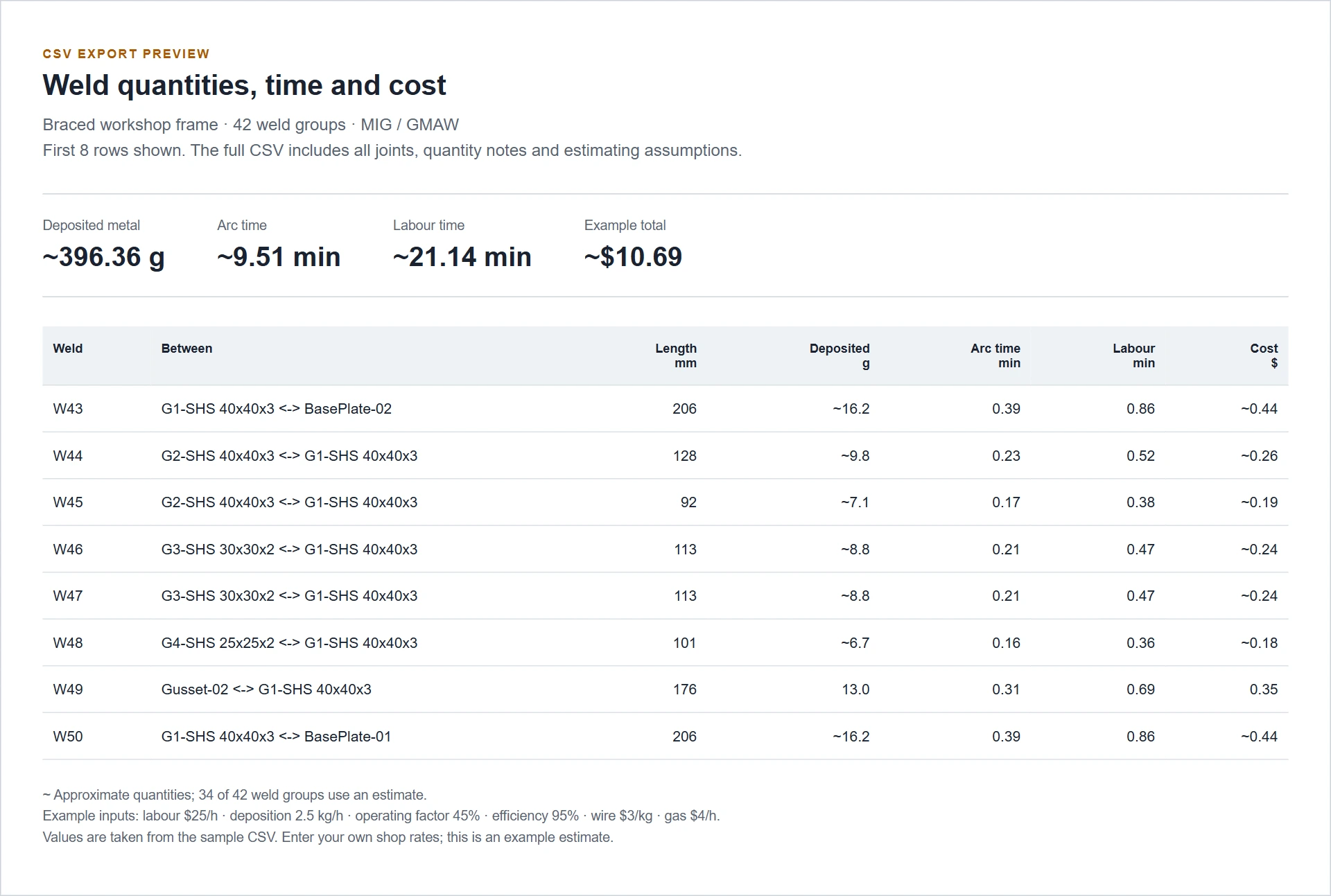Select weld ID W45
The image size is (1331, 896).
pyautogui.click(x=68, y=502)
